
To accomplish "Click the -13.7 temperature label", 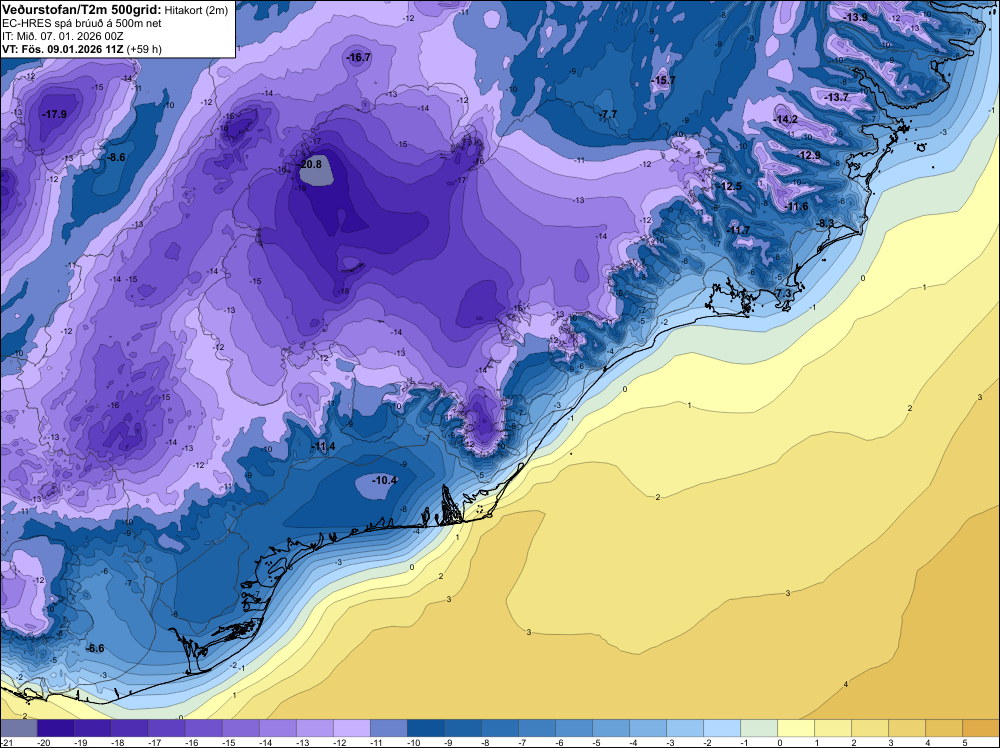I will click(x=837, y=98).
